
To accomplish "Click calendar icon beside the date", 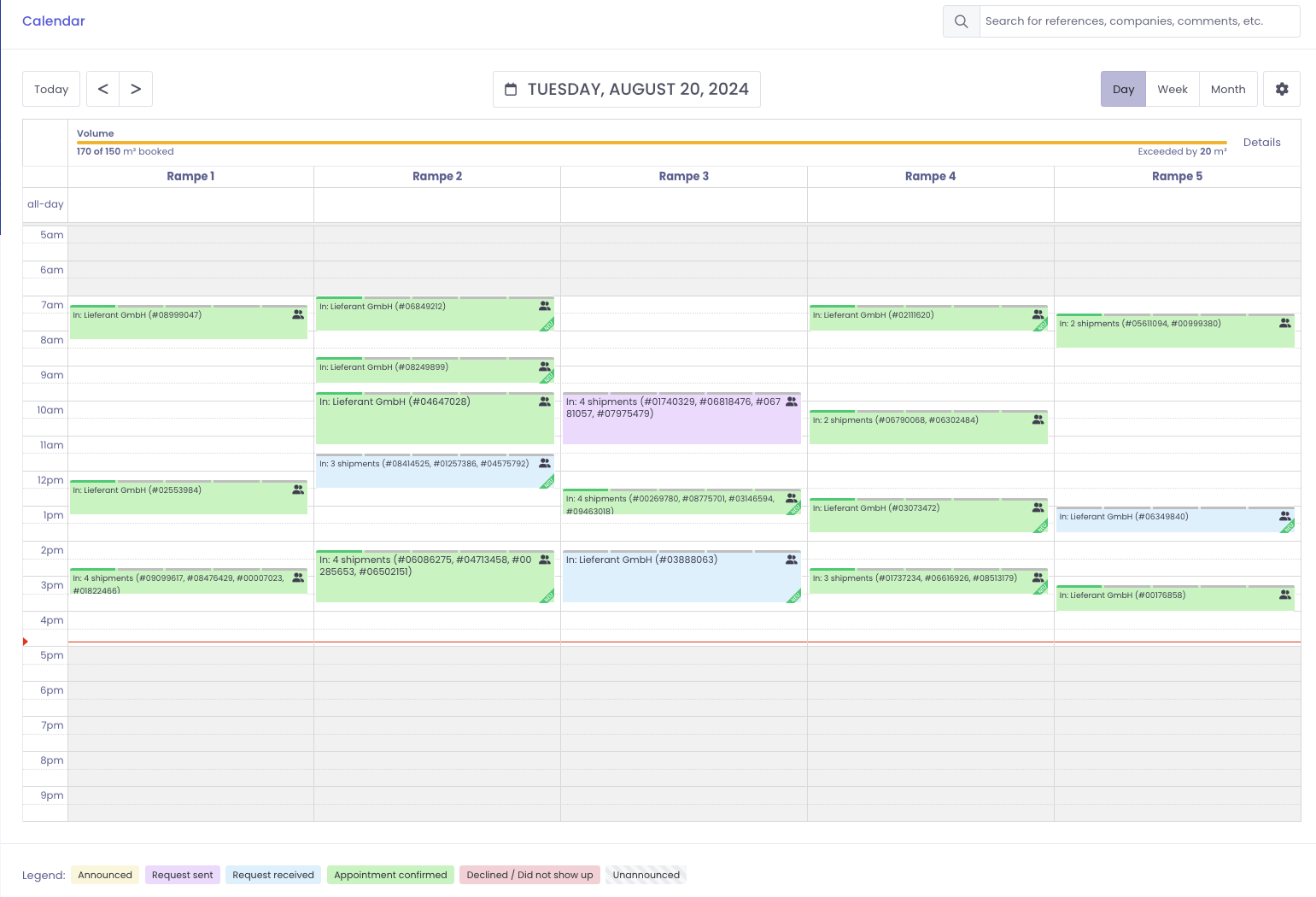I will 511,90.
